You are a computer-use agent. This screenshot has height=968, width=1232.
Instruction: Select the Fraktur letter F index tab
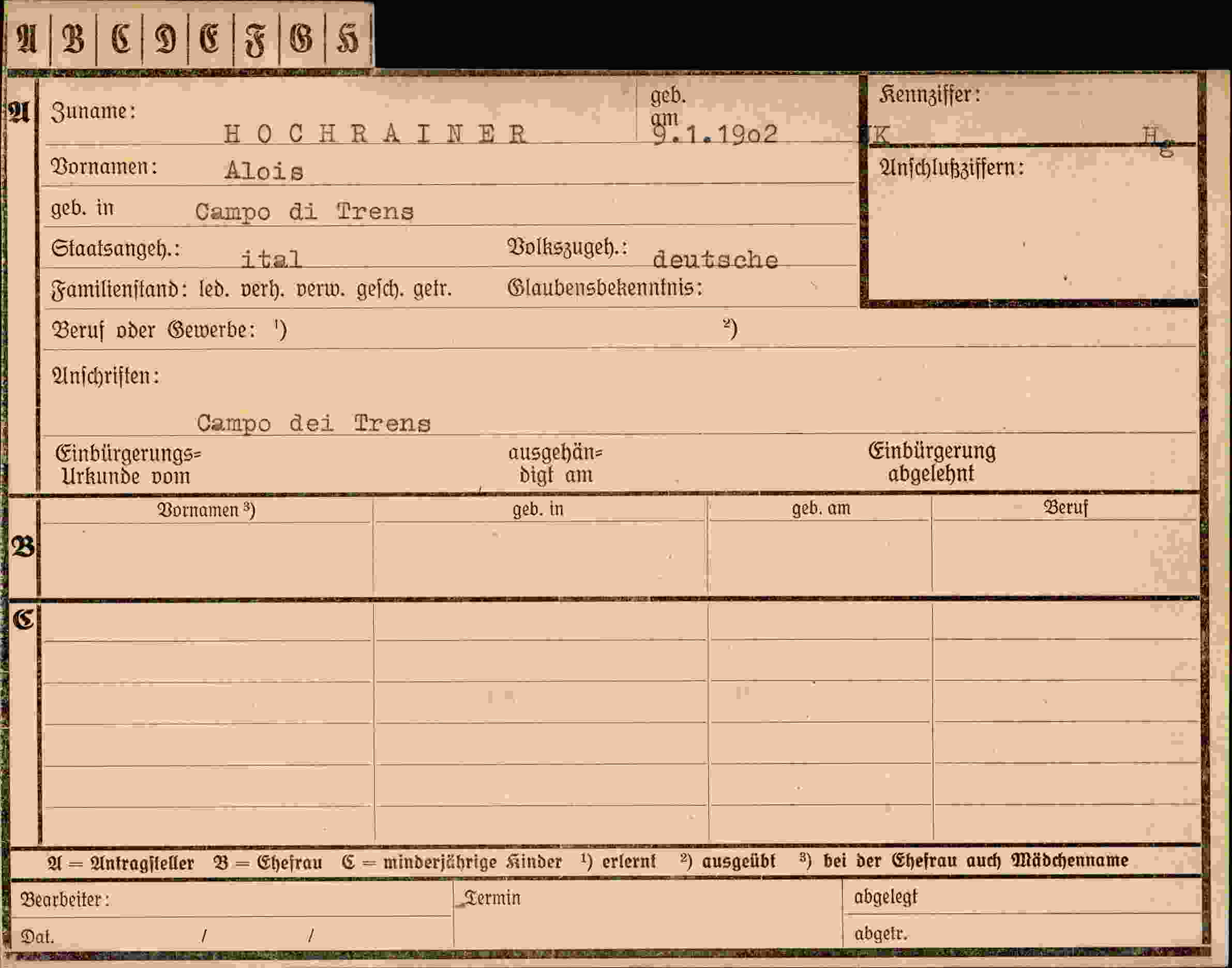coord(256,40)
